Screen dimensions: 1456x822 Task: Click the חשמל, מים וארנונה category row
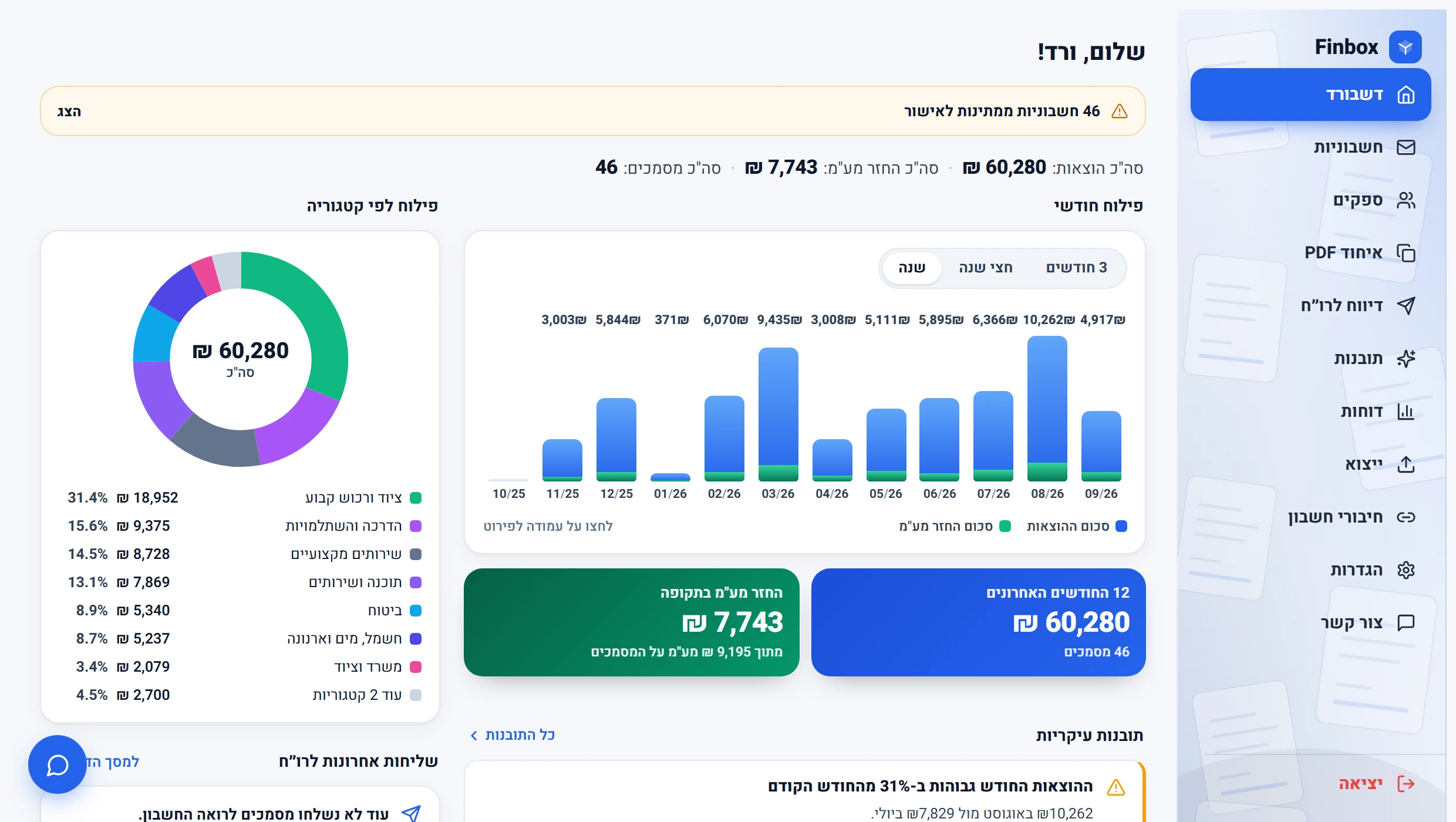(x=240, y=639)
